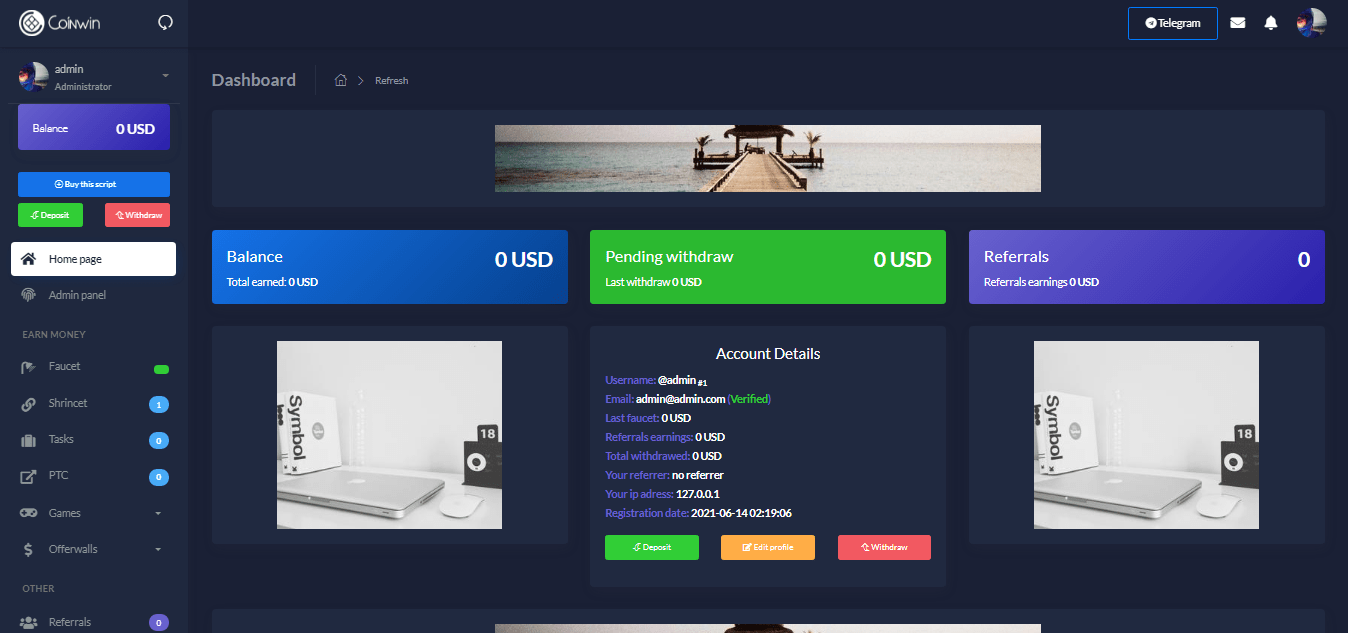1348x633 pixels.
Task: Select Home page in sidebar menu
Action: (x=93, y=259)
